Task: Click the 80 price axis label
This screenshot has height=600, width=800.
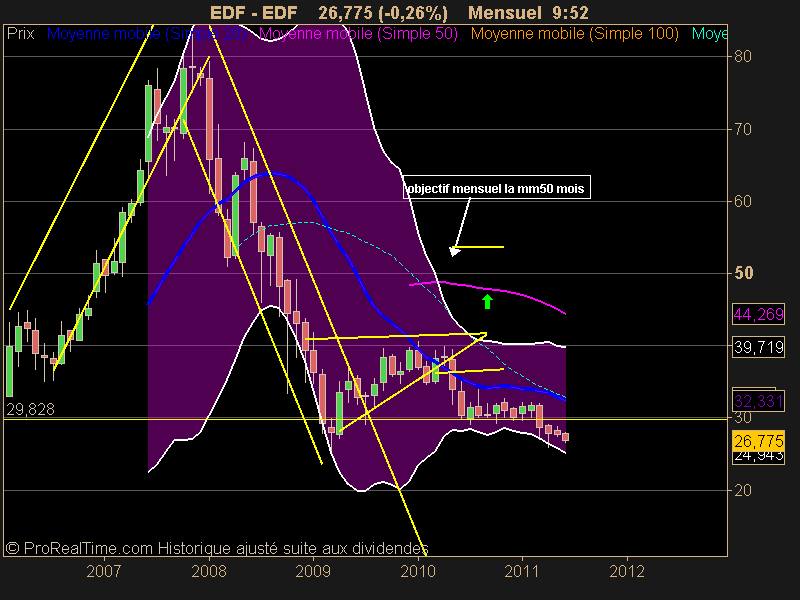Action: point(743,56)
